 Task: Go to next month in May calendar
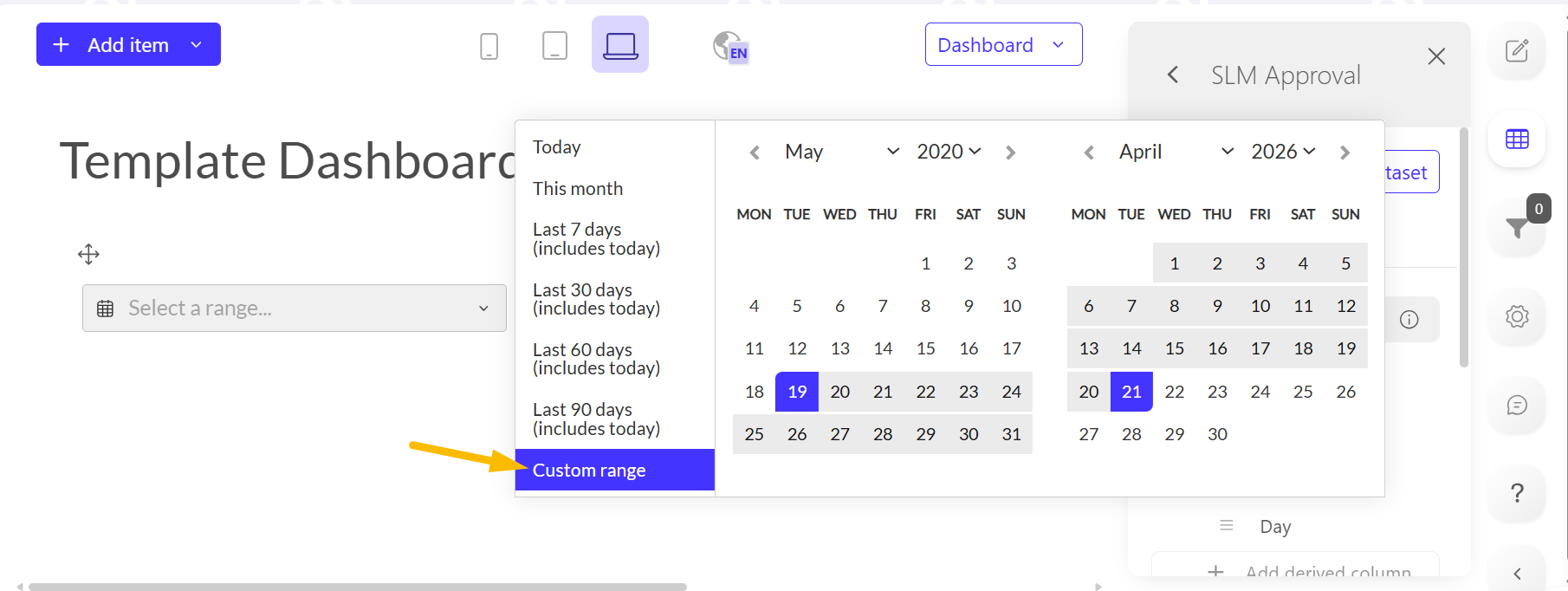(1010, 153)
